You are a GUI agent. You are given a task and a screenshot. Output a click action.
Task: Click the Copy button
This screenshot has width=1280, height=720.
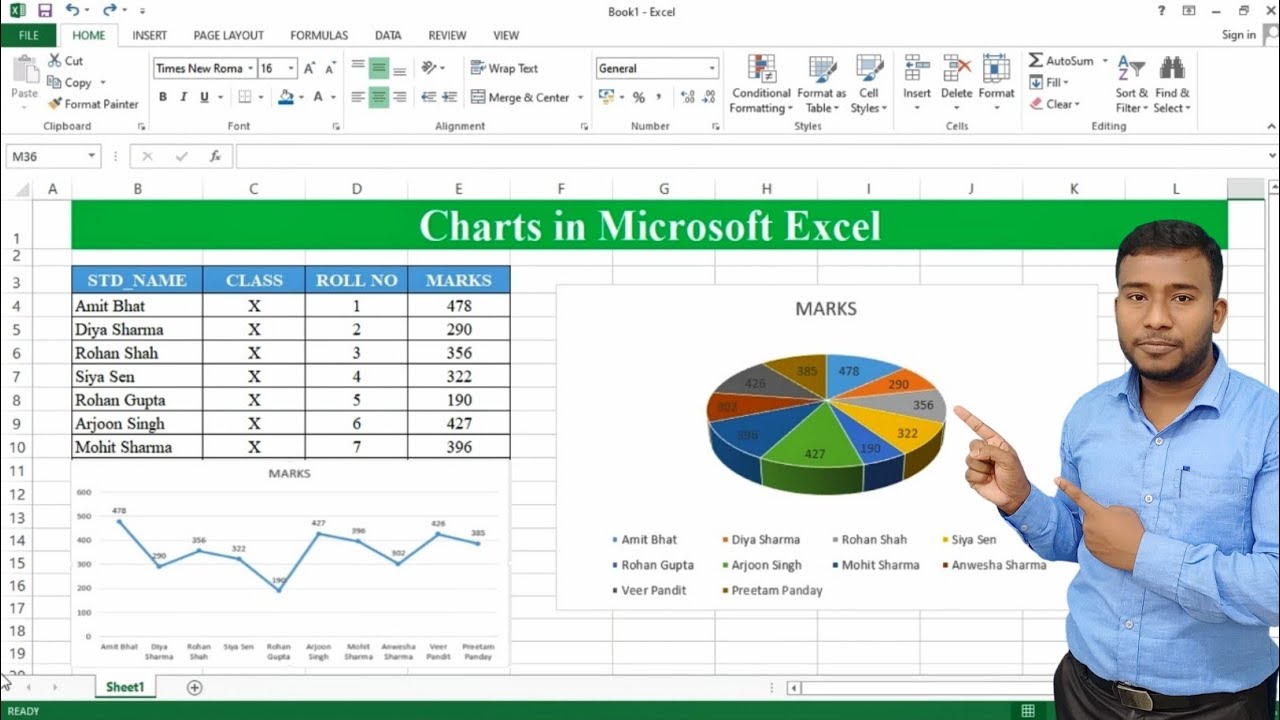pyautogui.click(x=70, y=83)
